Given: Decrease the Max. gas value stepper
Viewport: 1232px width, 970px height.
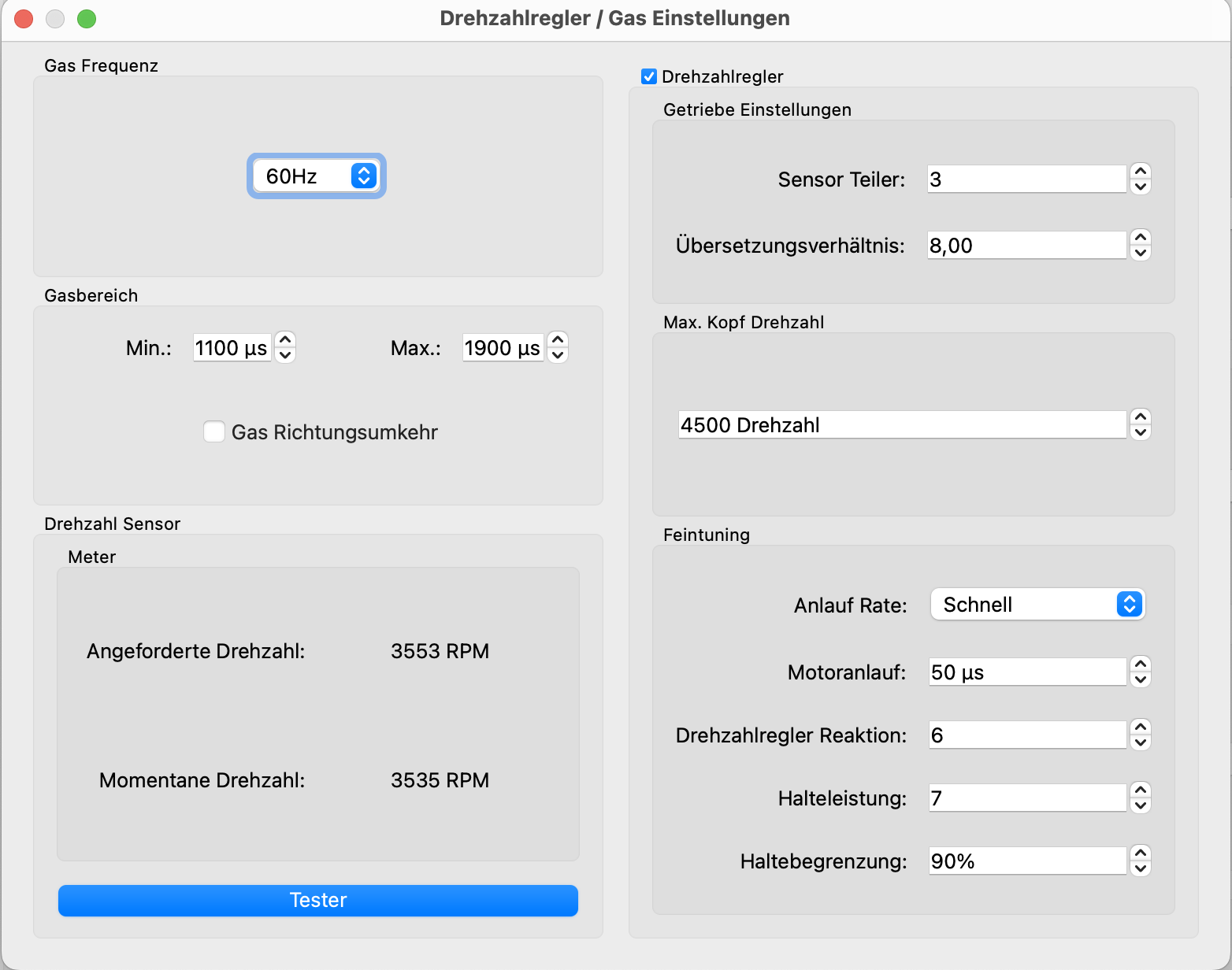Looking at the screenshot, I should coord(558,355).
